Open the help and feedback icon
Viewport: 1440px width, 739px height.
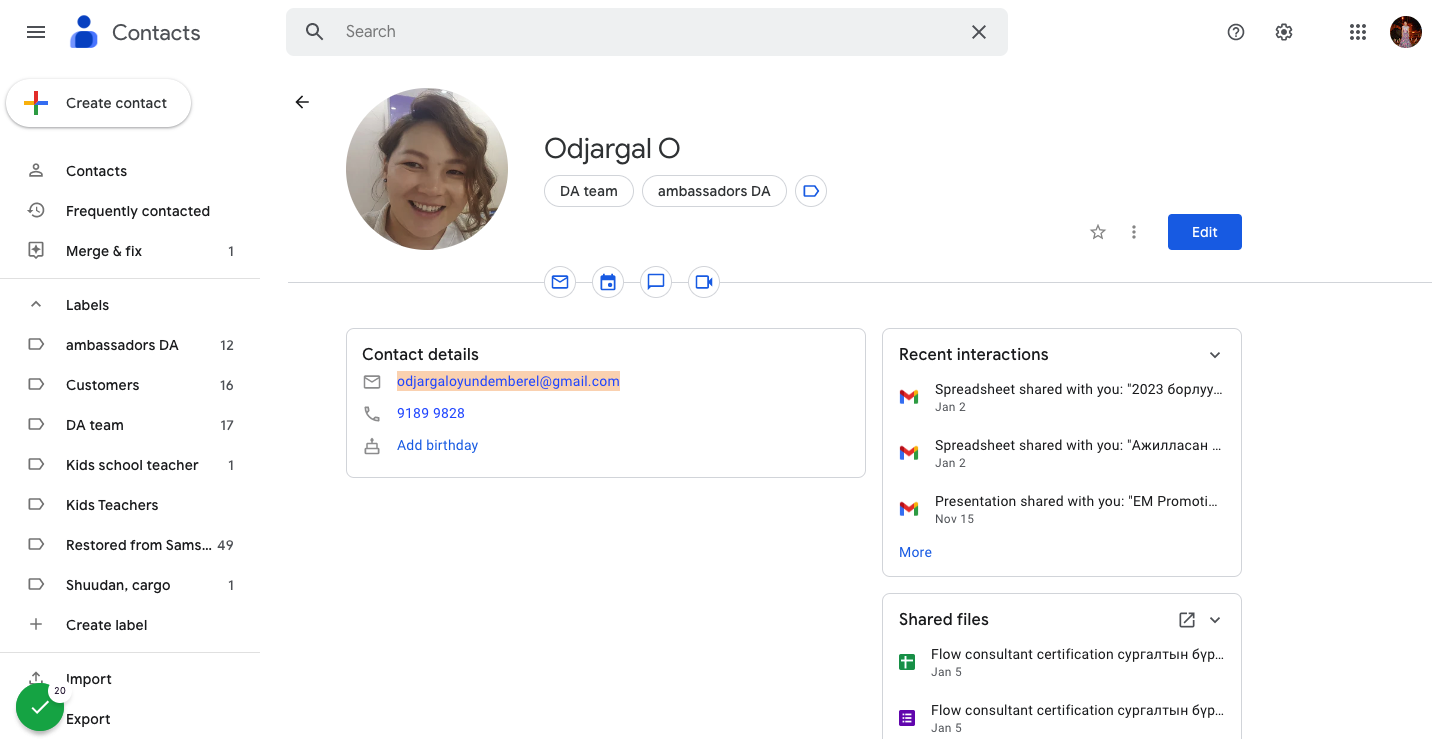(1236, 32)
